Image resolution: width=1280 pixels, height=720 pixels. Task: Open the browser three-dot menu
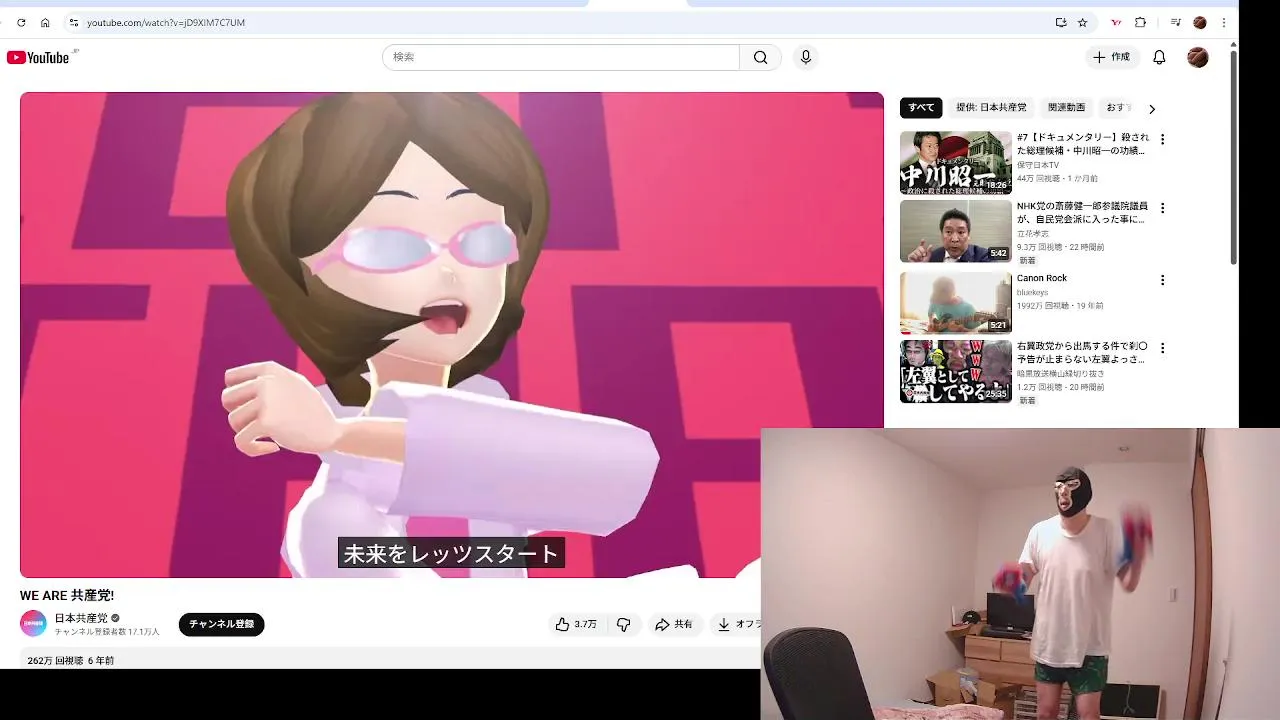click(x=1223, y=22)
